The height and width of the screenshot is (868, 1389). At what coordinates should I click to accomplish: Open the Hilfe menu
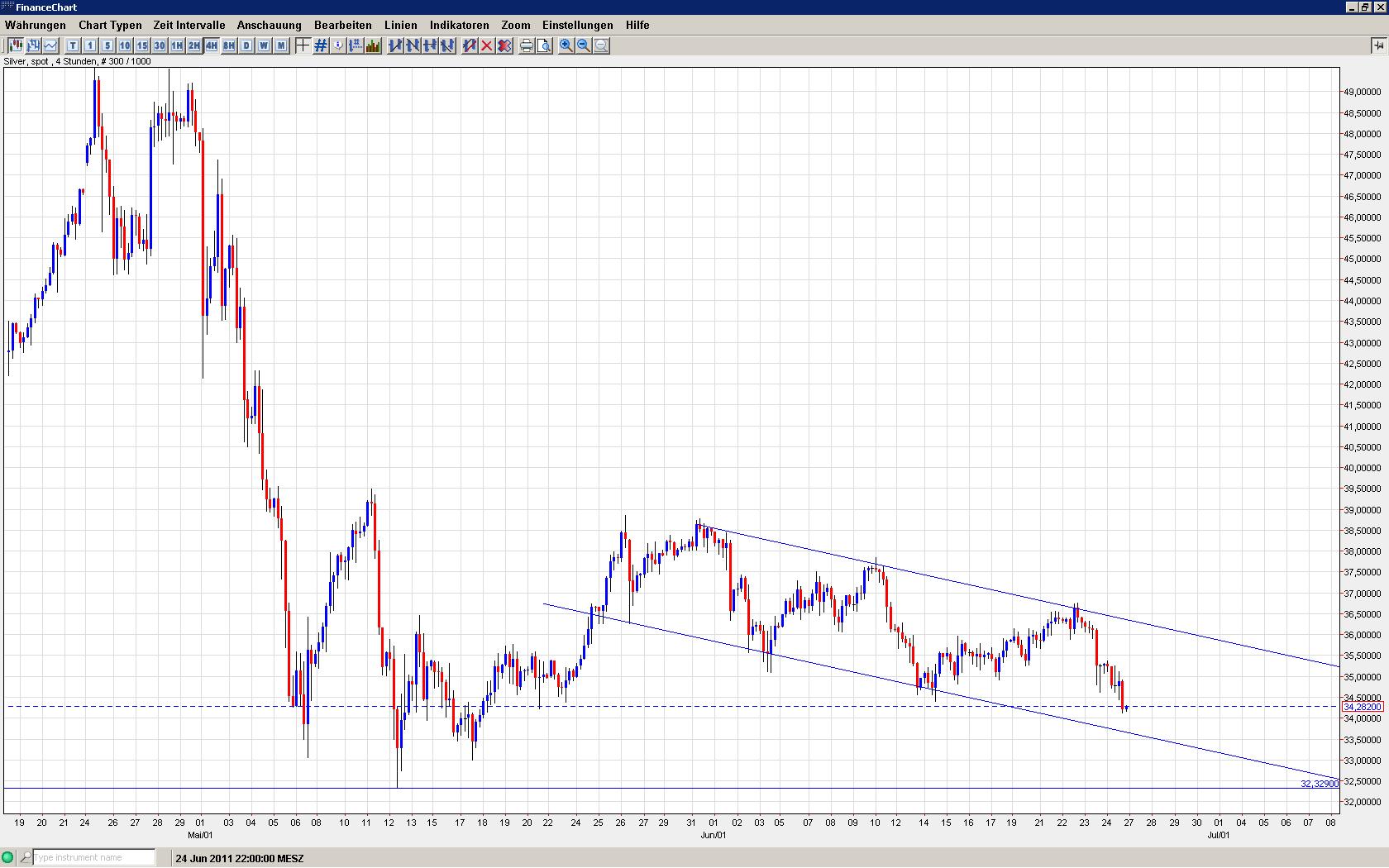pos(637,25)
